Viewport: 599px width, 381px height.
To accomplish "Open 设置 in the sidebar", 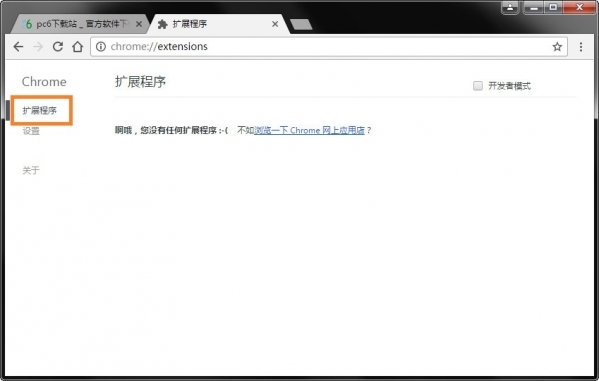I will point(31,131).
